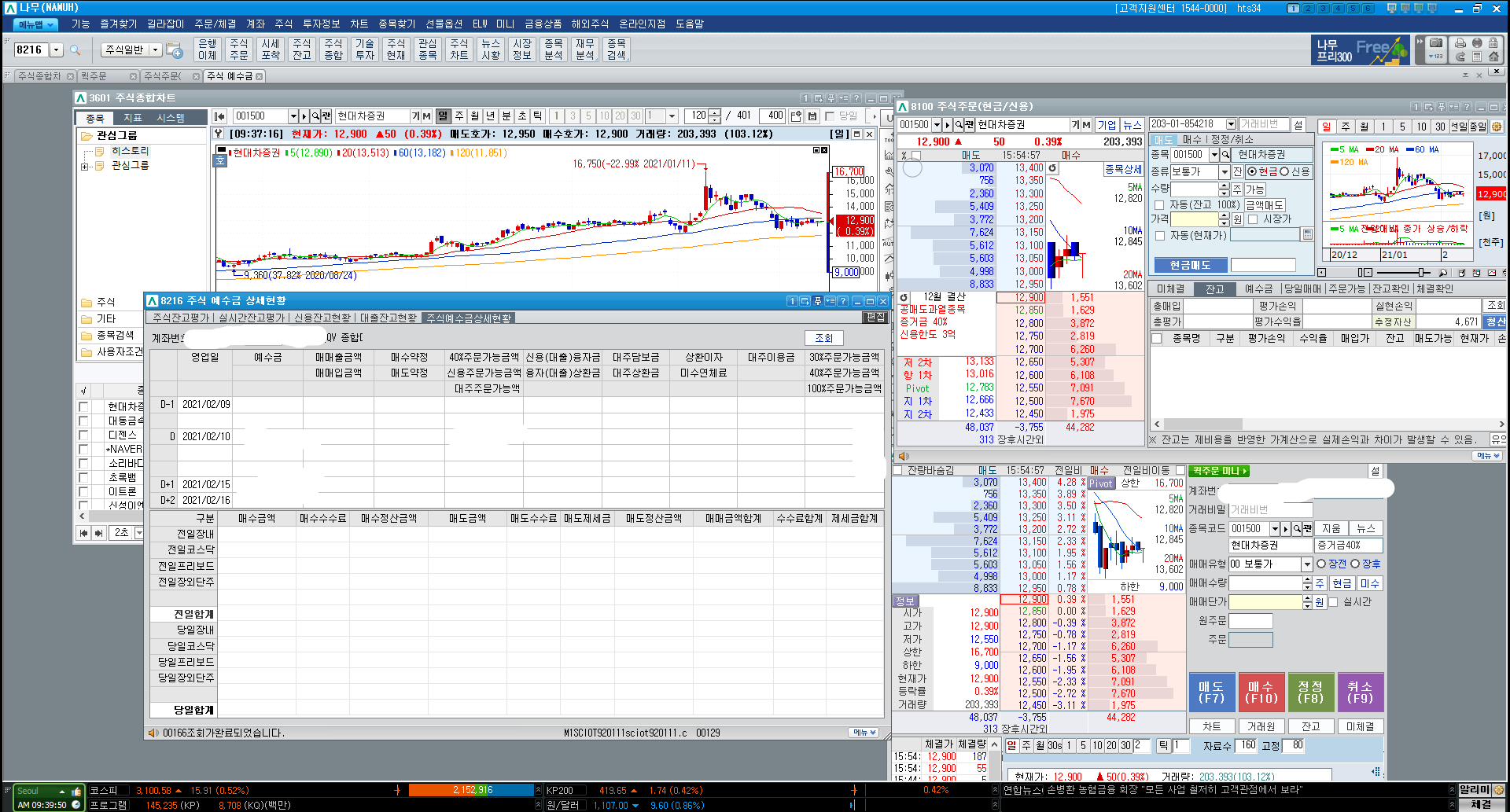
Task: Click the chart tool settings icon beside the timestamp
Action: [x=219, y=134]
